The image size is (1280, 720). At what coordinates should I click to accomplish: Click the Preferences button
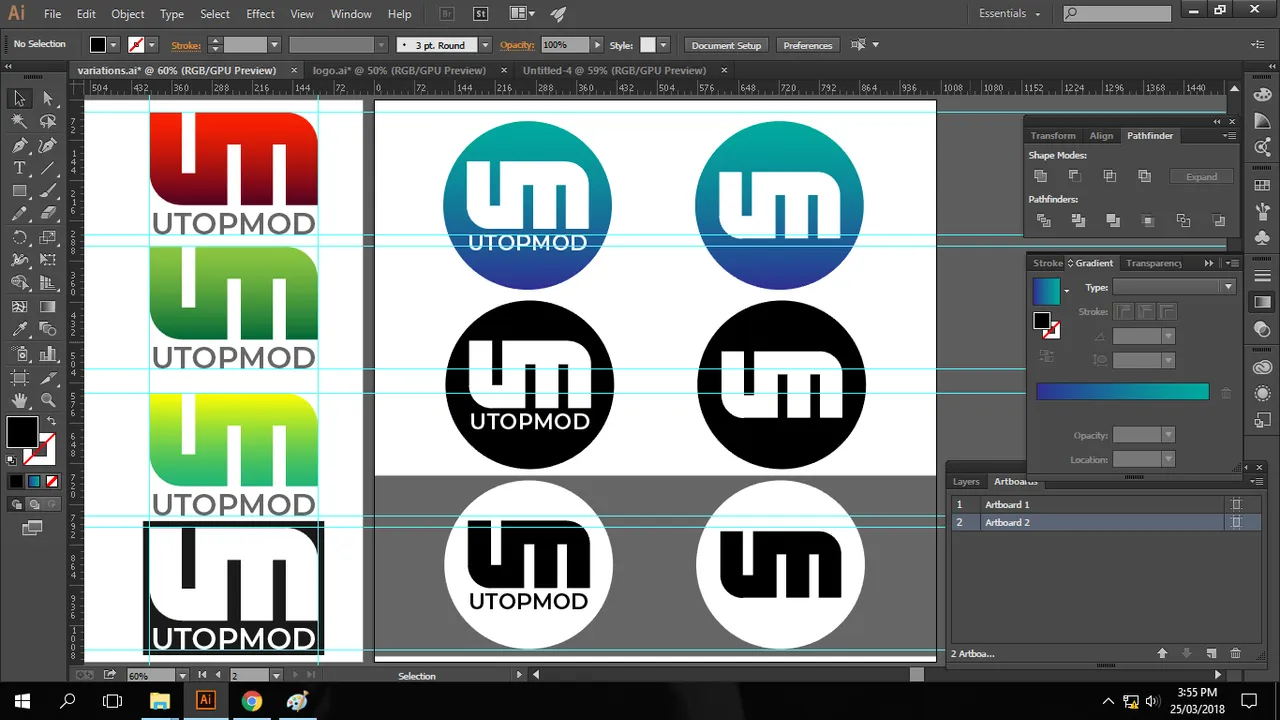[x=808, y=45]
